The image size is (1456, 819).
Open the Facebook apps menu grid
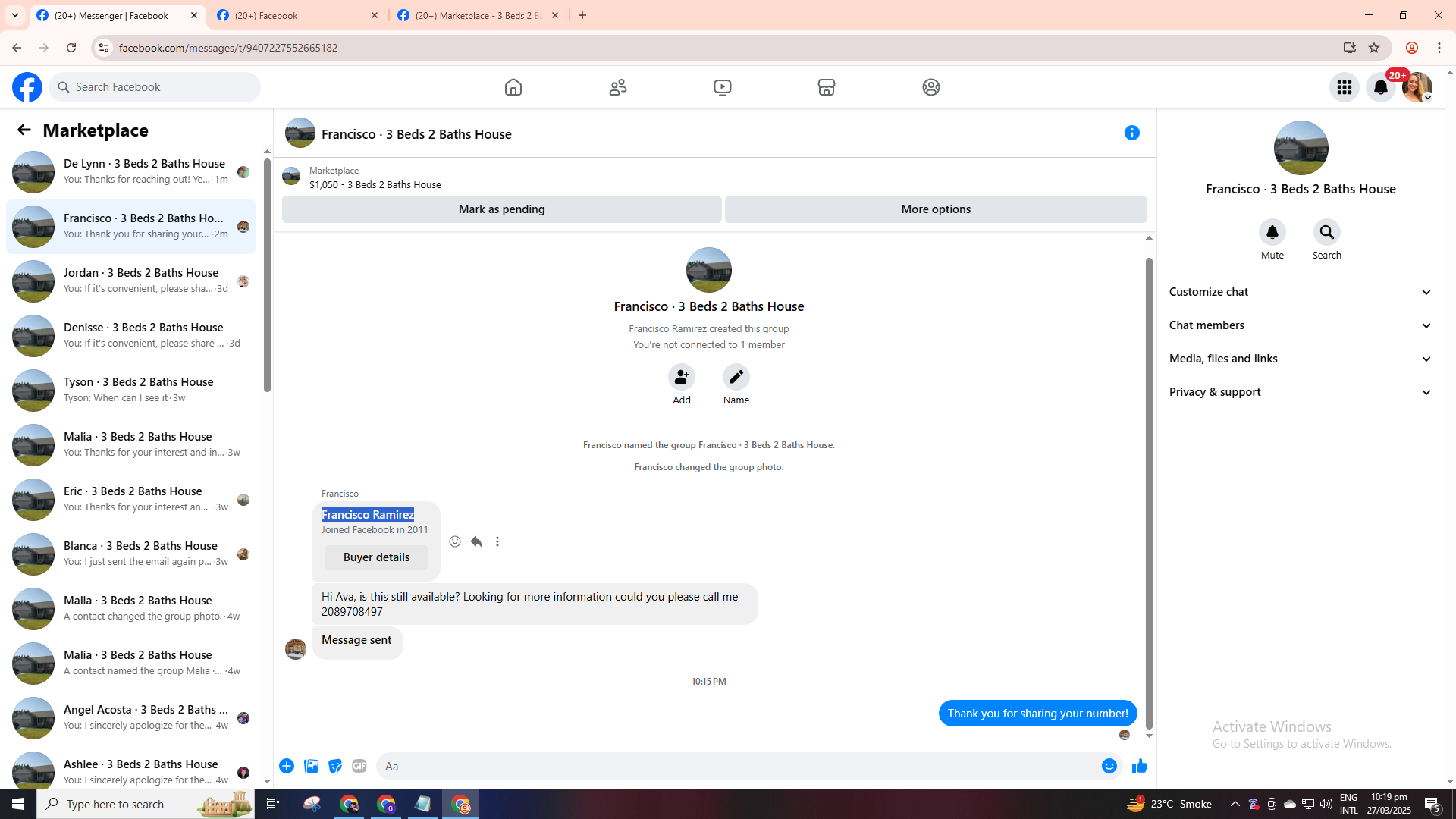pos(1345,87)
